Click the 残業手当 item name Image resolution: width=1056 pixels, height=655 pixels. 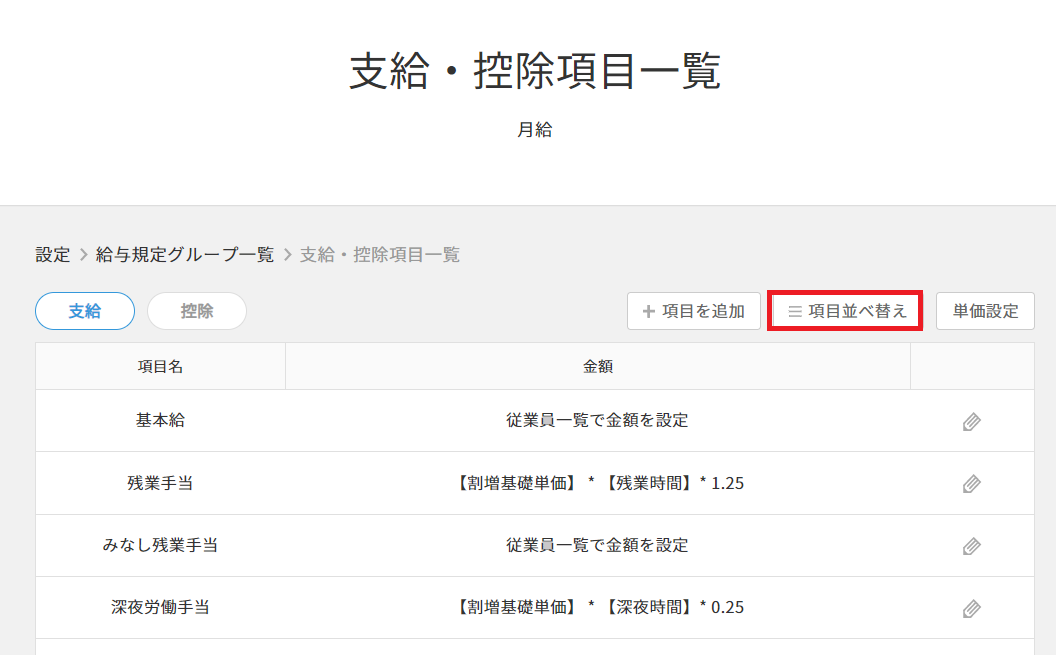tap(160, 483)
